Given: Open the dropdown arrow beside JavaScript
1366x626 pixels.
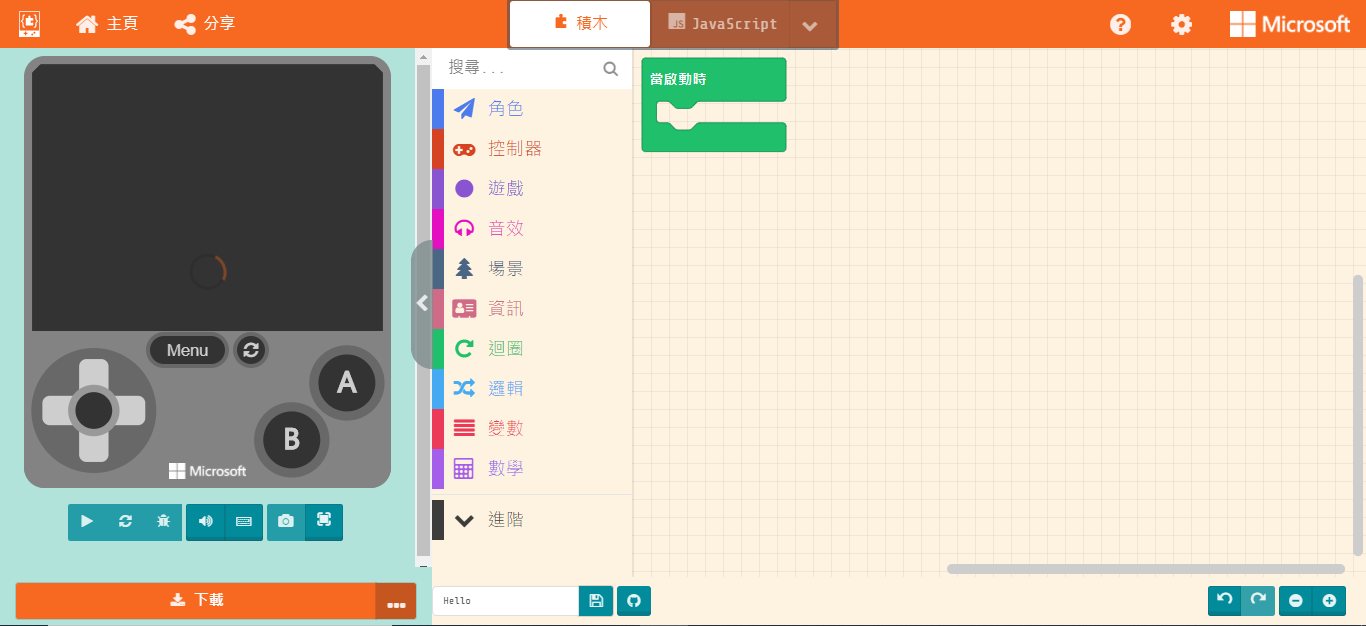Looking at the screenshot, I should pyautogui.click(x=811, y=25).
